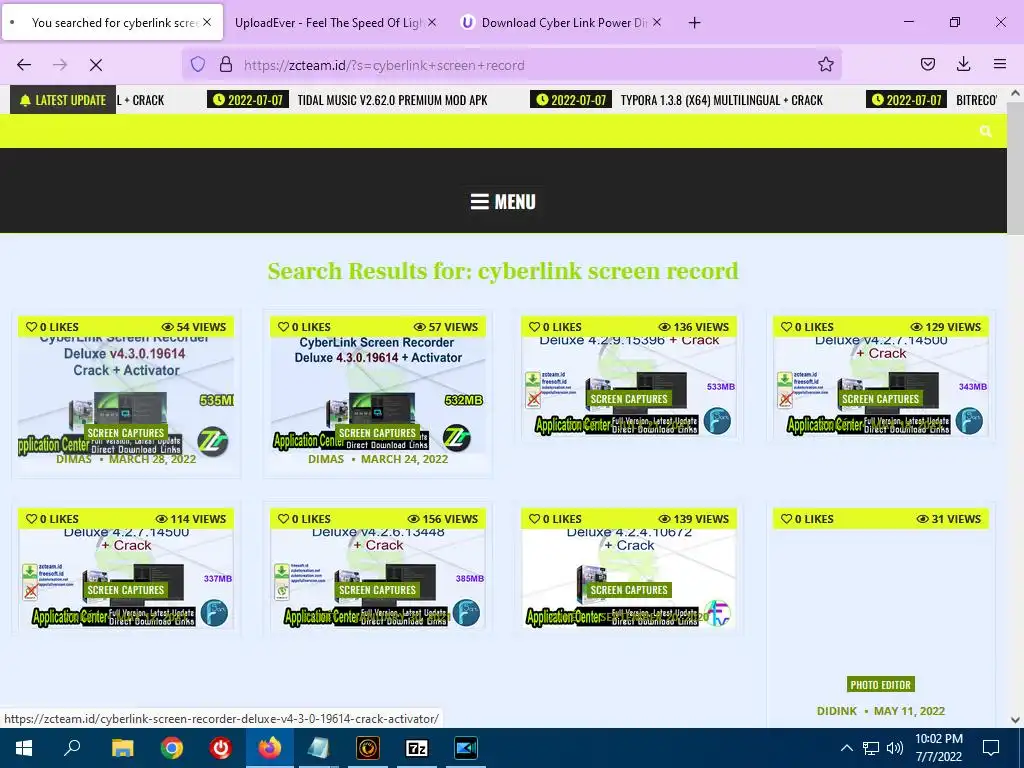Open Deluxe 4.2.7.14500 337MB thumbnail
Screen dimensions: 1024x768
click(x=126, y=578)
